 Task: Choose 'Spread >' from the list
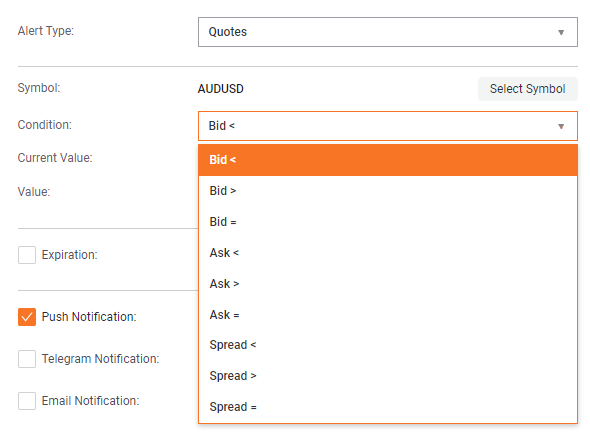click(388, 376)
